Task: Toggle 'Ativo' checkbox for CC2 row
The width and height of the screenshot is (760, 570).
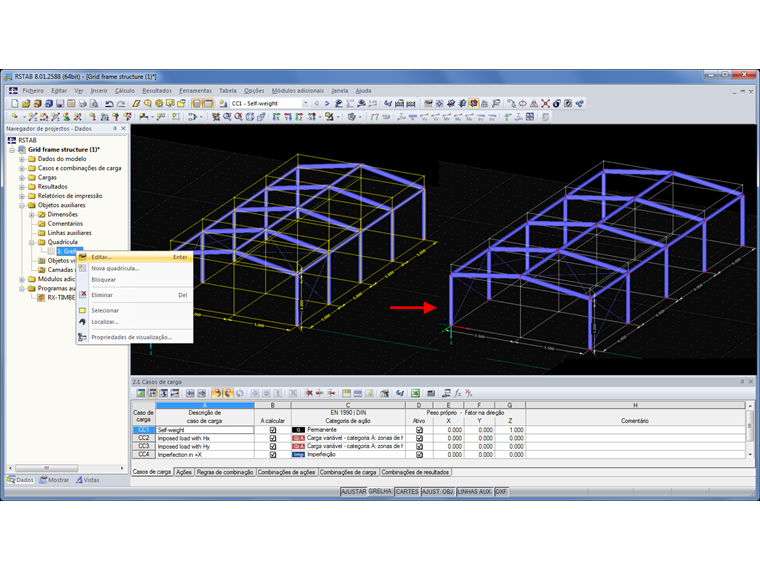Action: (x=419, y=438)
